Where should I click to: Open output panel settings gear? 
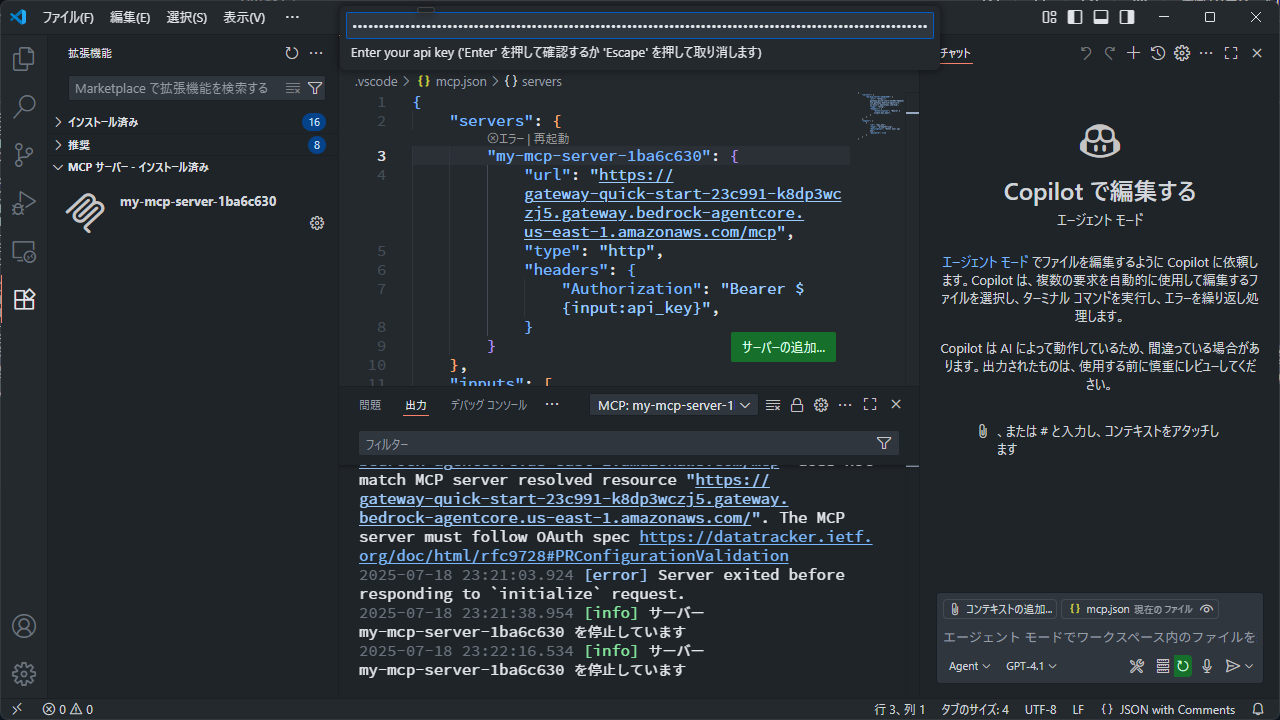pyautogui.click(x=821, y=405)
